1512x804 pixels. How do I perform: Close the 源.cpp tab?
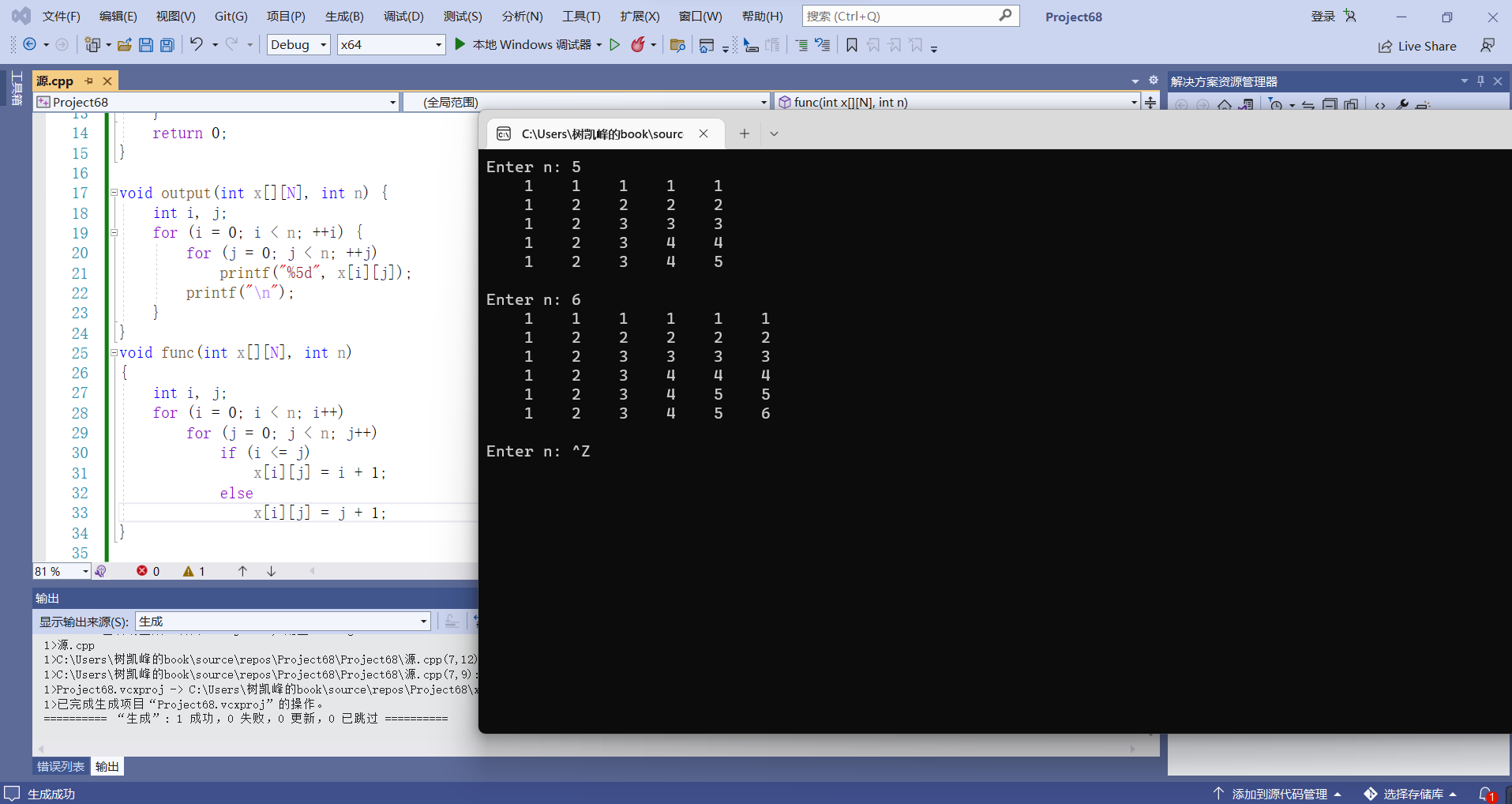click(x=107, y=81)
